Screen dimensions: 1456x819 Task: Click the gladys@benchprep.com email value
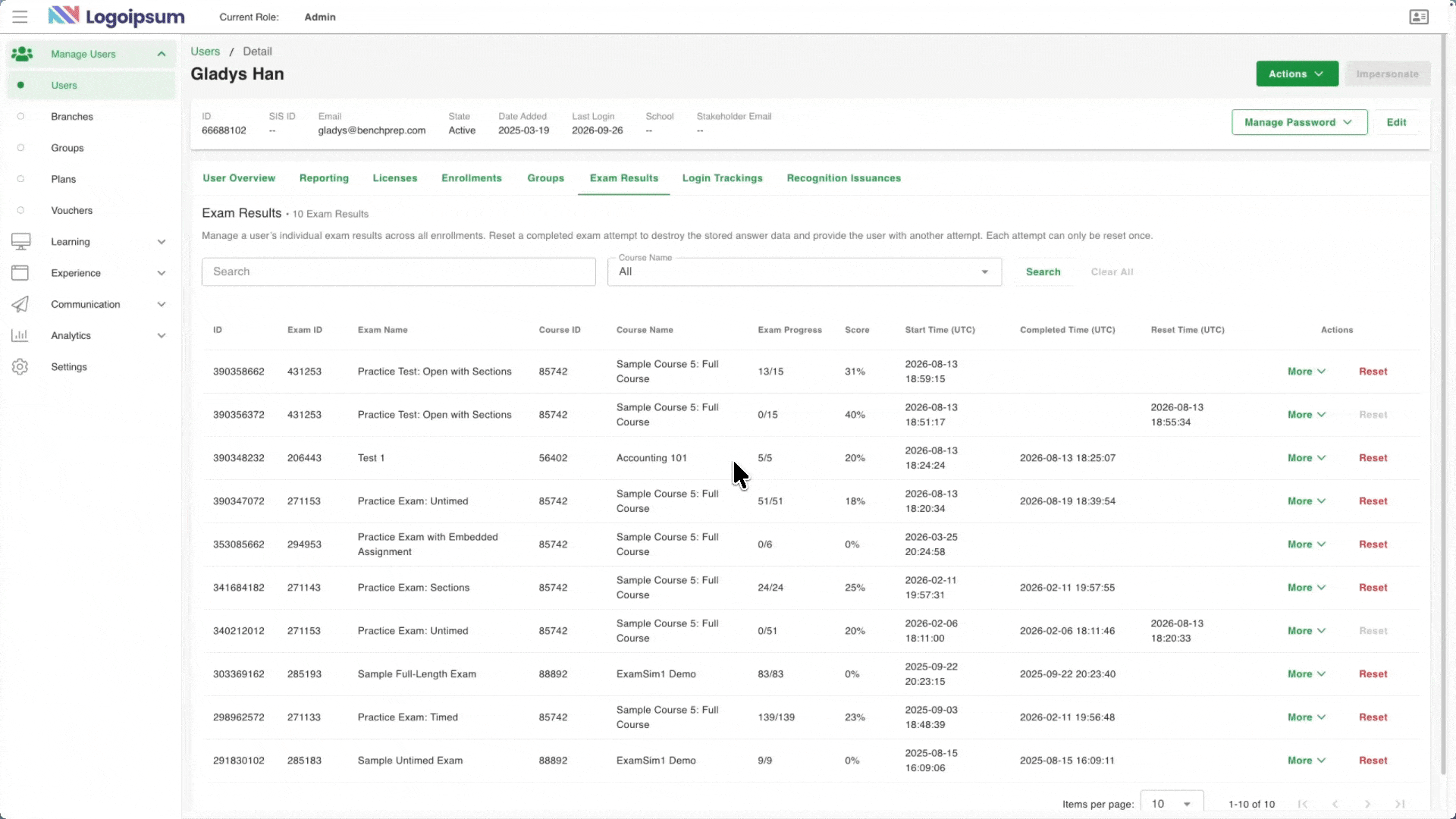pyautogui.click(x=372, y=130)
